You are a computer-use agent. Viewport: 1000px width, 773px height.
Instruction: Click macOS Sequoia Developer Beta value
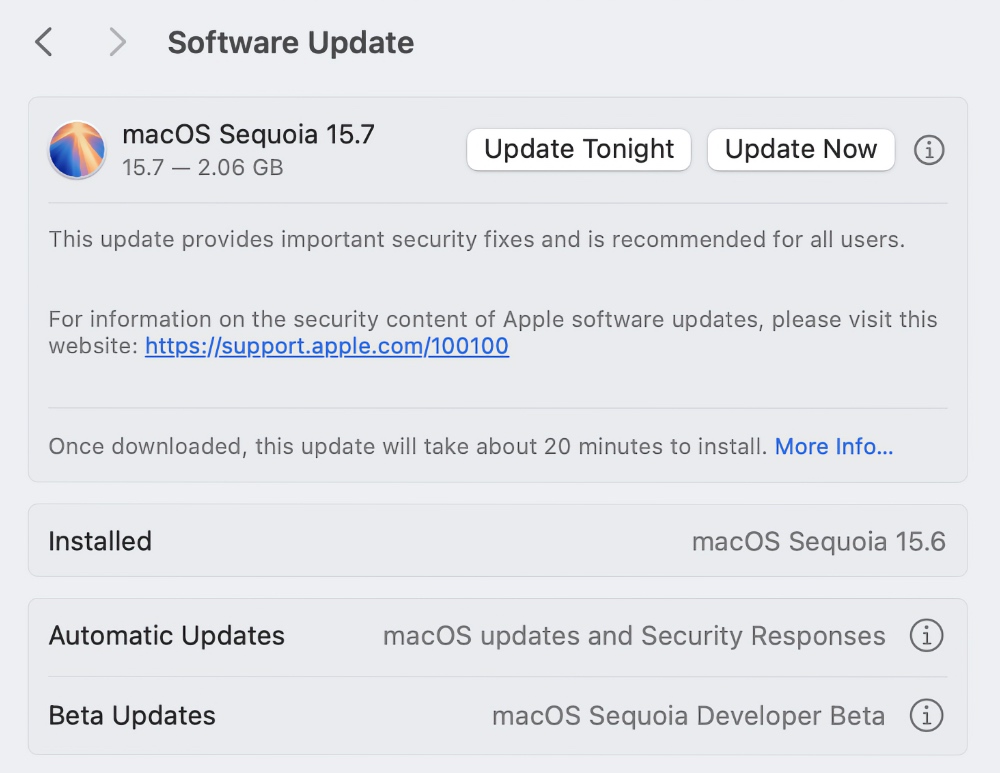tap(688, 716)
